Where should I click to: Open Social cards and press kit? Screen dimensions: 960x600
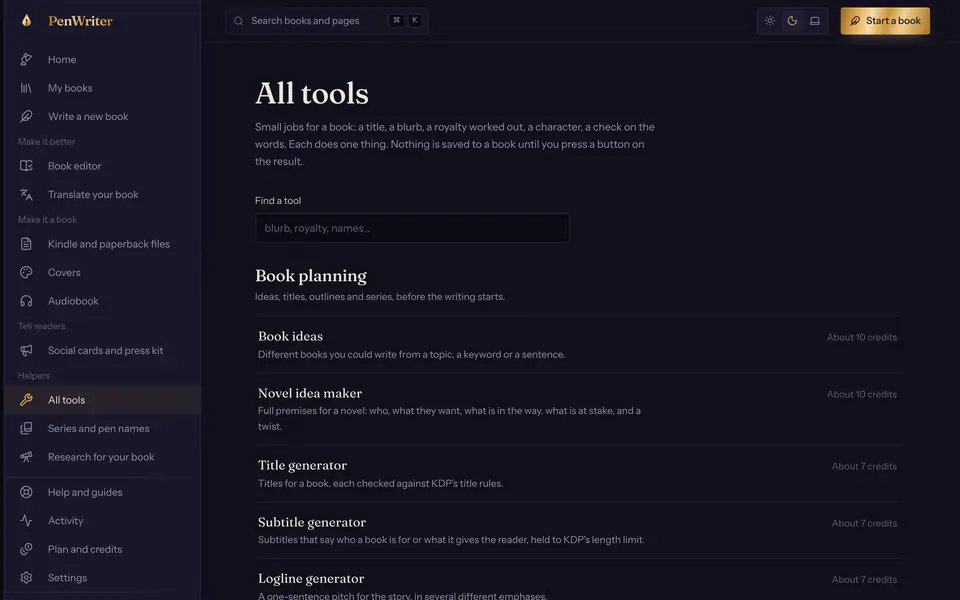click(x=102, y=350)
